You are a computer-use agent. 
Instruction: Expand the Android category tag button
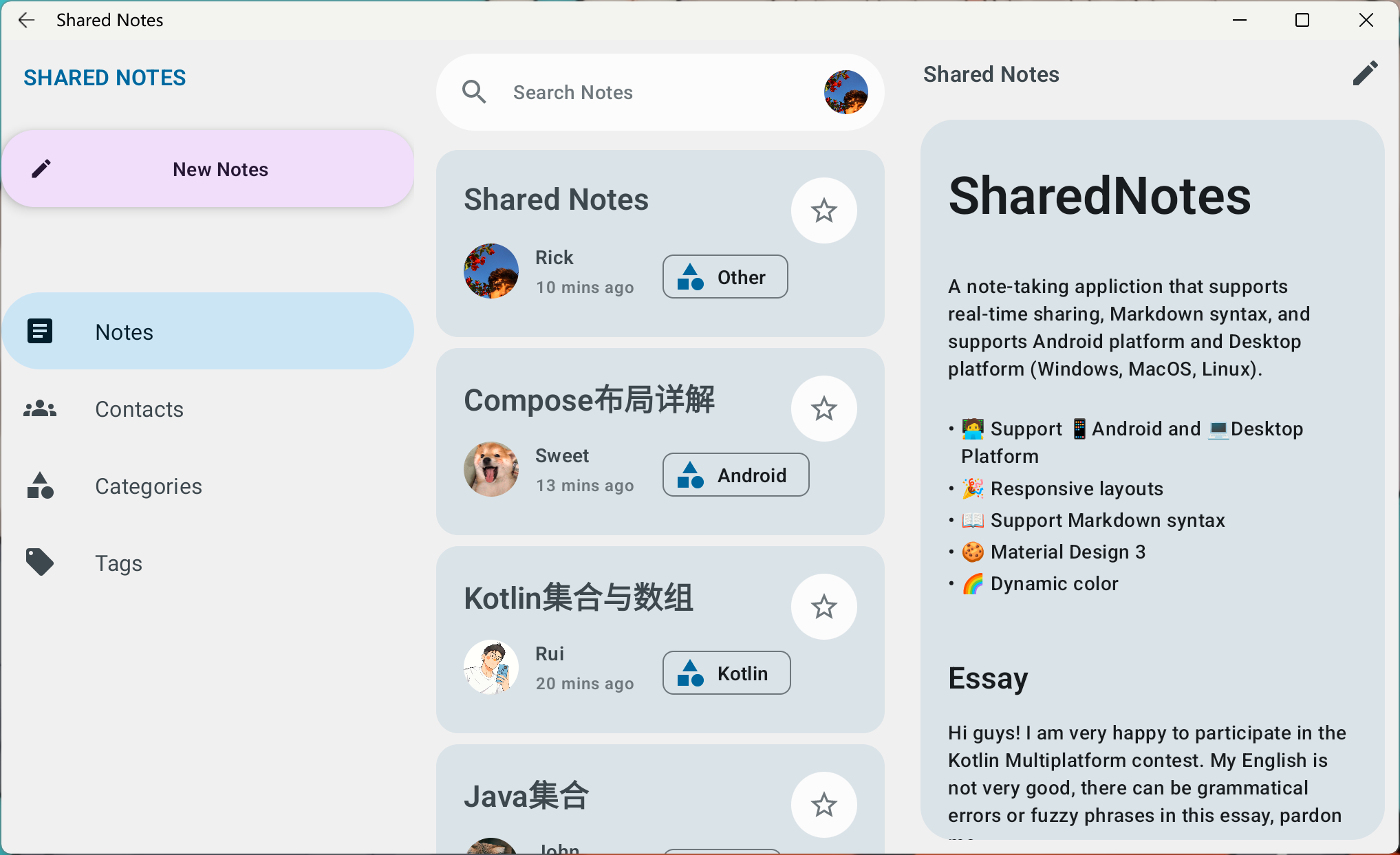pos(736,474)
